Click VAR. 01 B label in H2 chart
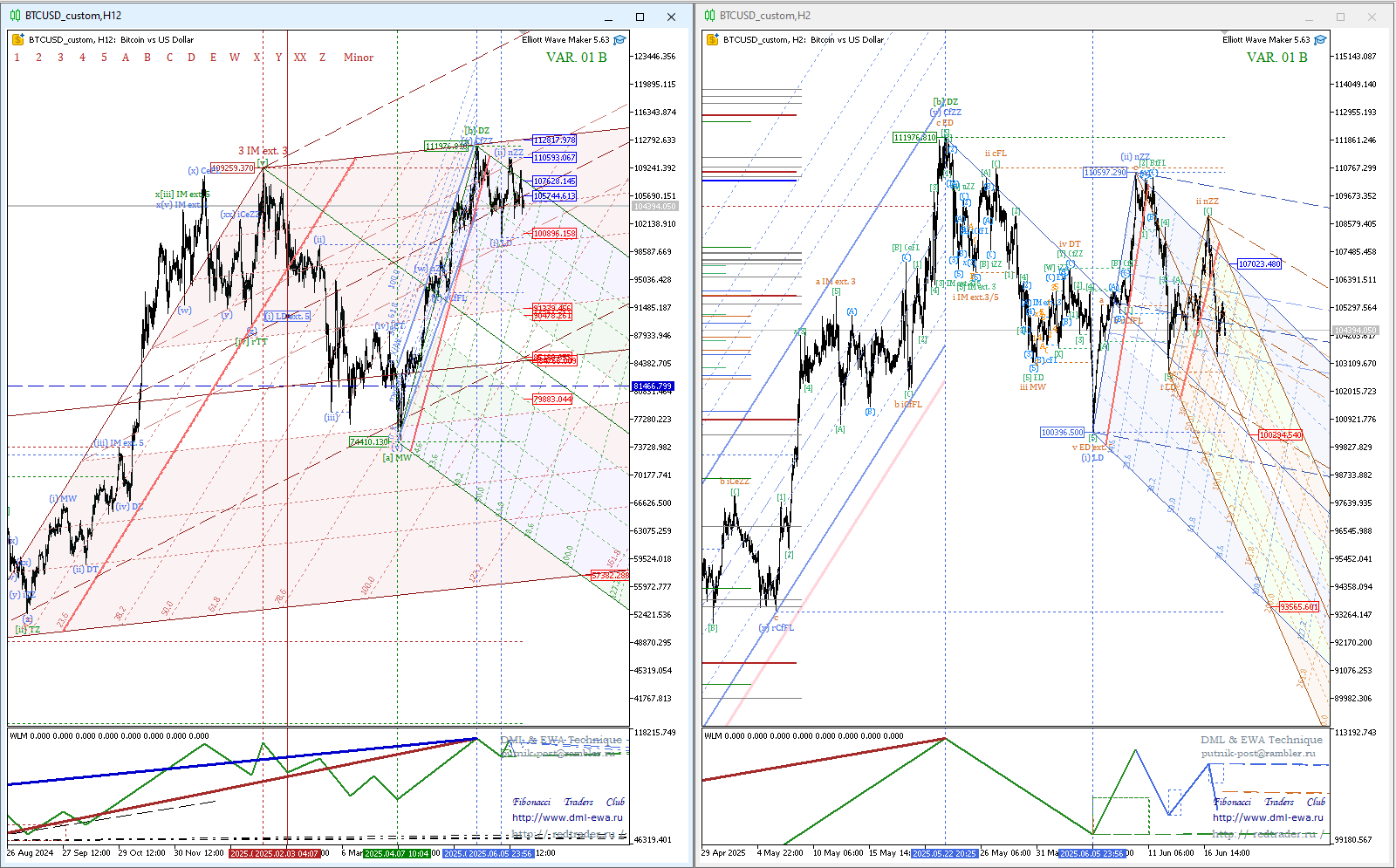1396x868 pixels. 1276,58
